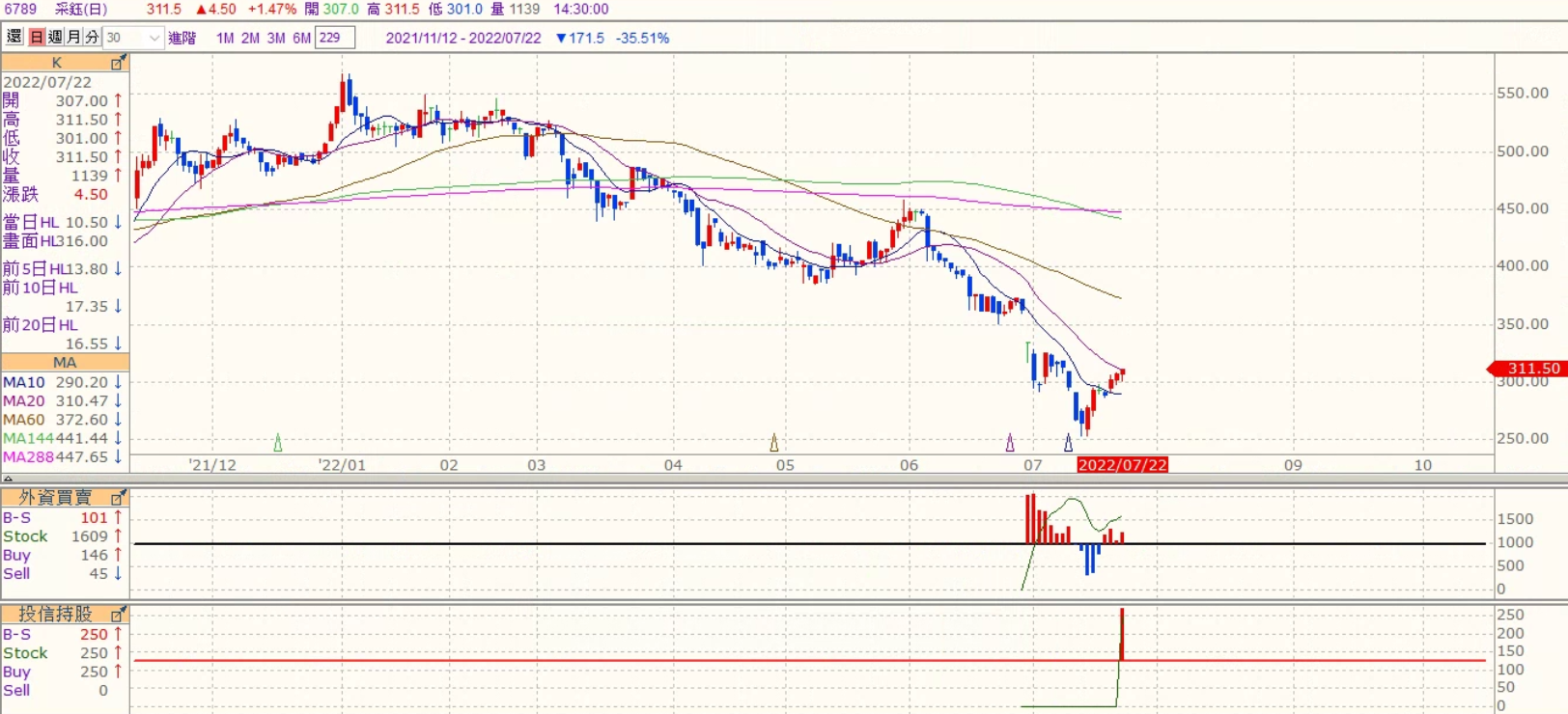Click the 還 restore button in toolbar
Viewport: 1568px width, 714px height.
click(14, 38)
